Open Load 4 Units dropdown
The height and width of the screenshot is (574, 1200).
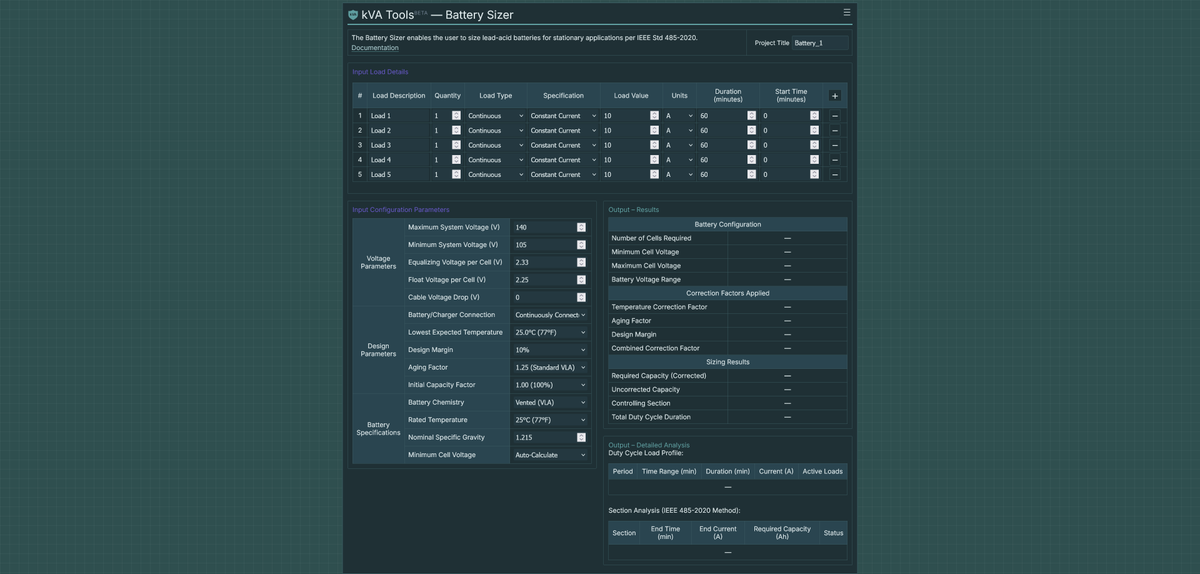pos(679,160)
